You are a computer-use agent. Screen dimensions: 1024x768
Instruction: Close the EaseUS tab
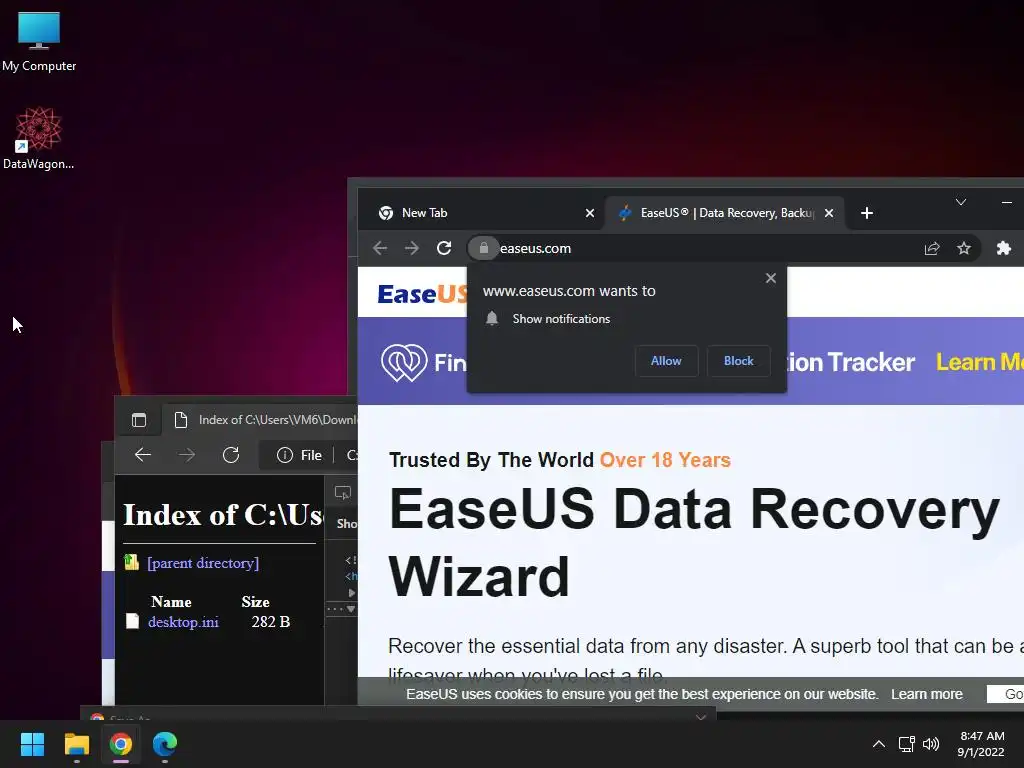point(829,213)
